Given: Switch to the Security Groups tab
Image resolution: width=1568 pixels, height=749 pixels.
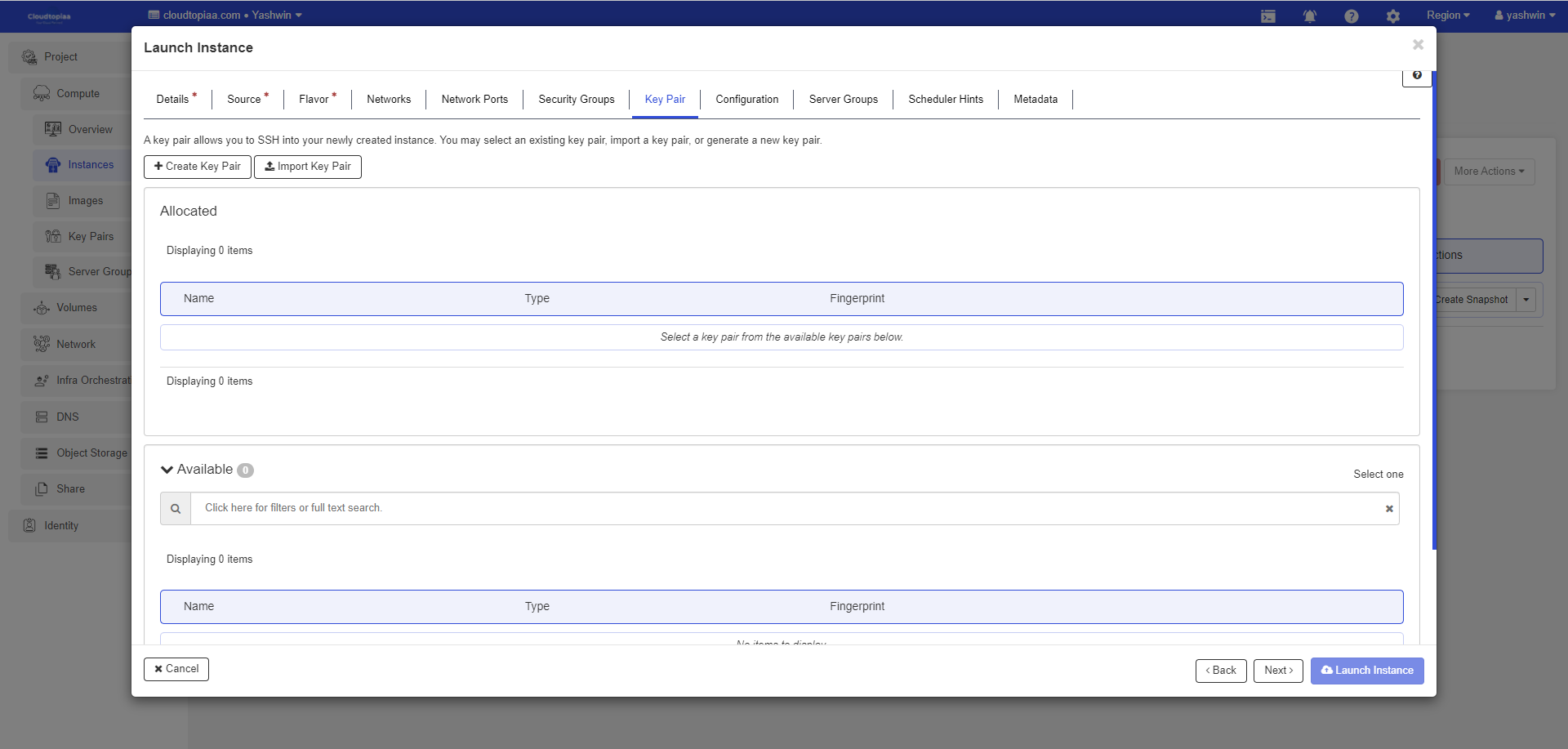Looking at the screenshot, I should [x=576, y=100].
